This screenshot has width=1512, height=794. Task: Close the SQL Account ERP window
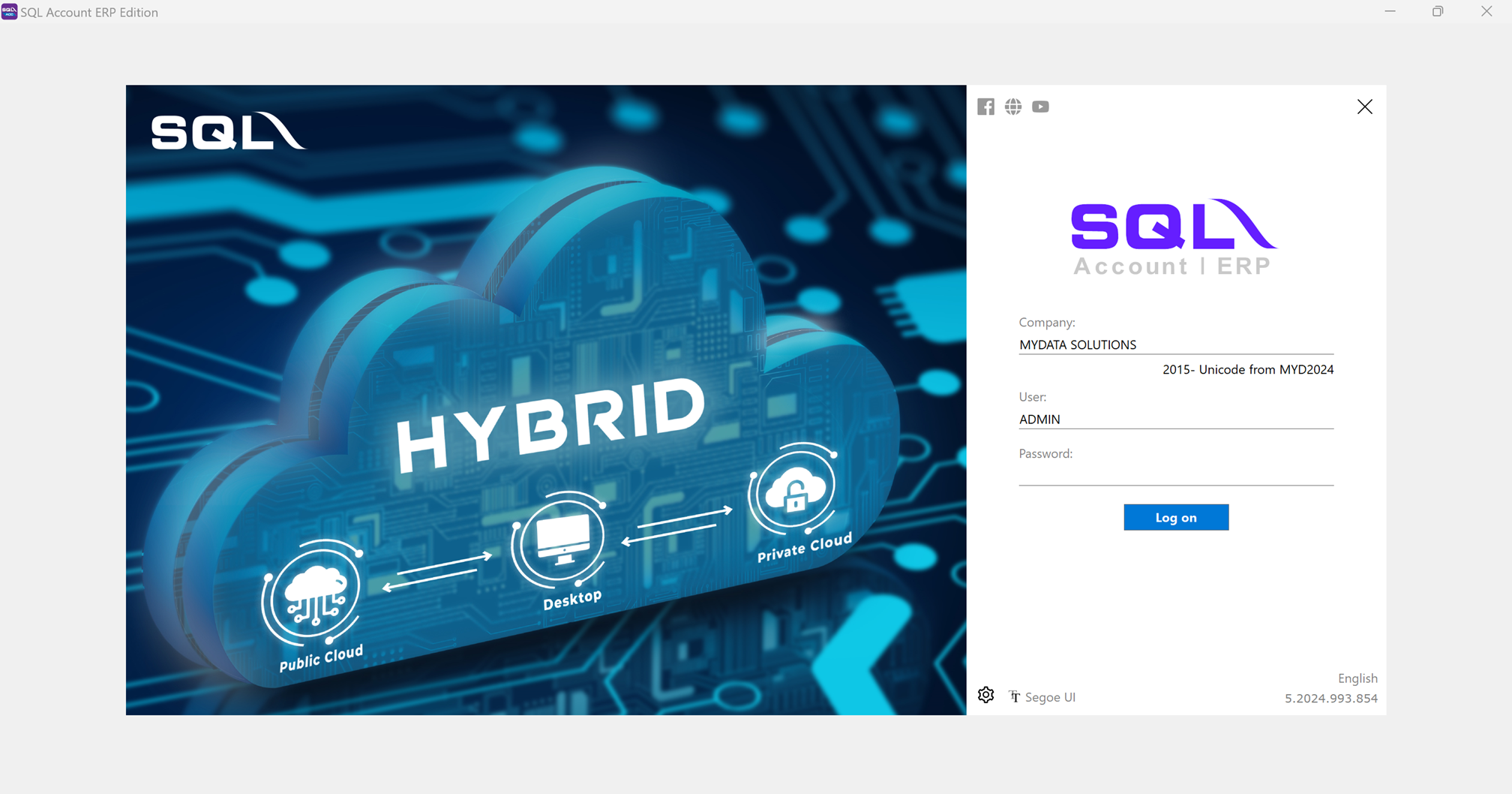point(1486,11)
